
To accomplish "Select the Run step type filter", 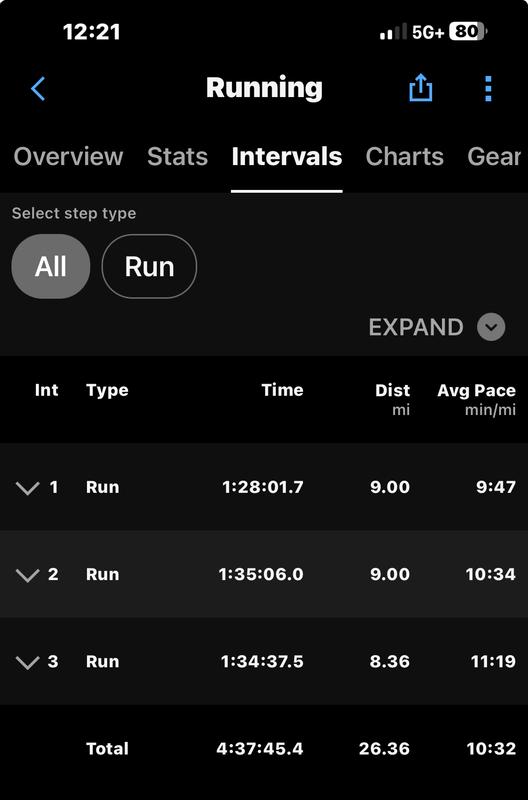I will pos(149,266).
